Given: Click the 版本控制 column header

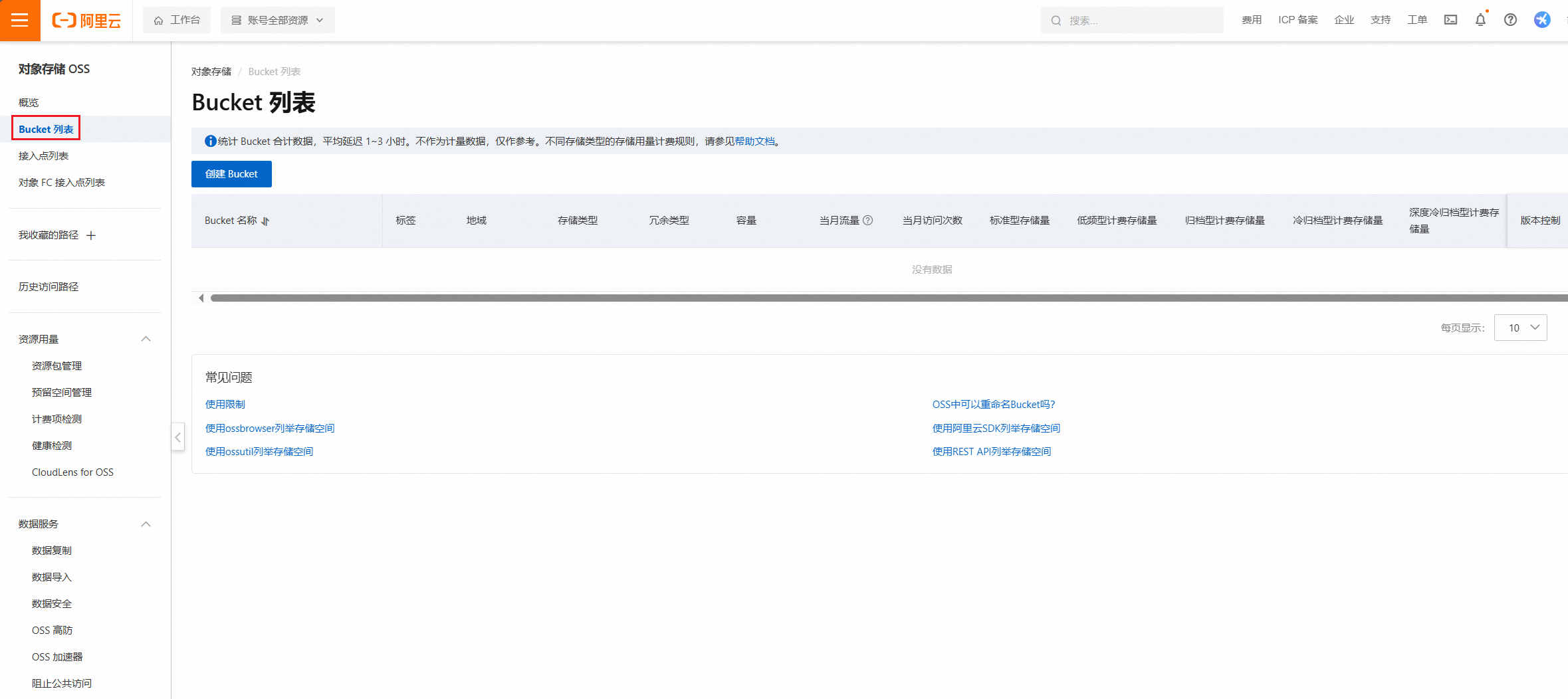Looking at the screenshot, I should pyautogui.click(x=1540, y=221).
